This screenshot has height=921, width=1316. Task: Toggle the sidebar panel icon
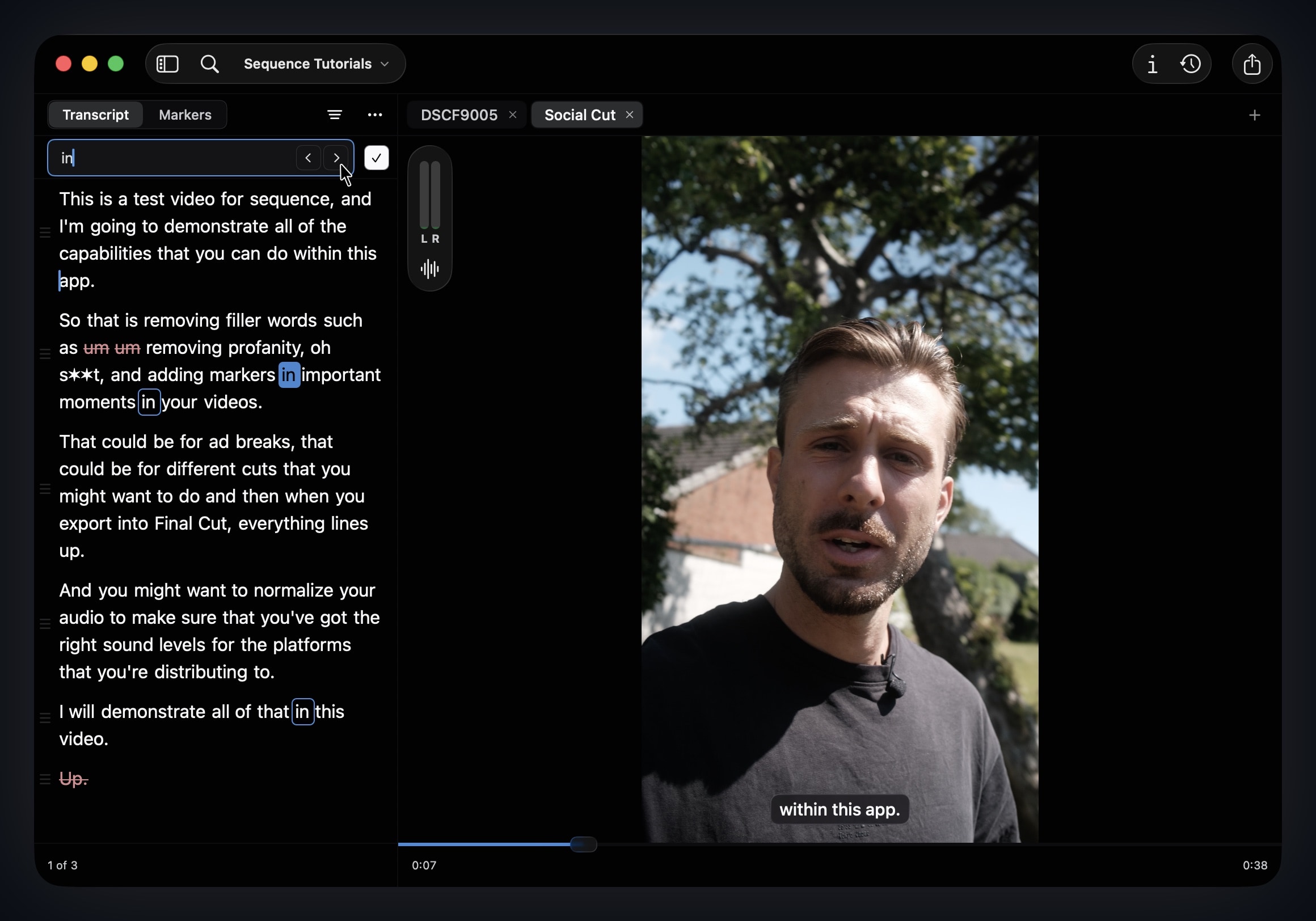[x=167, y=64]
